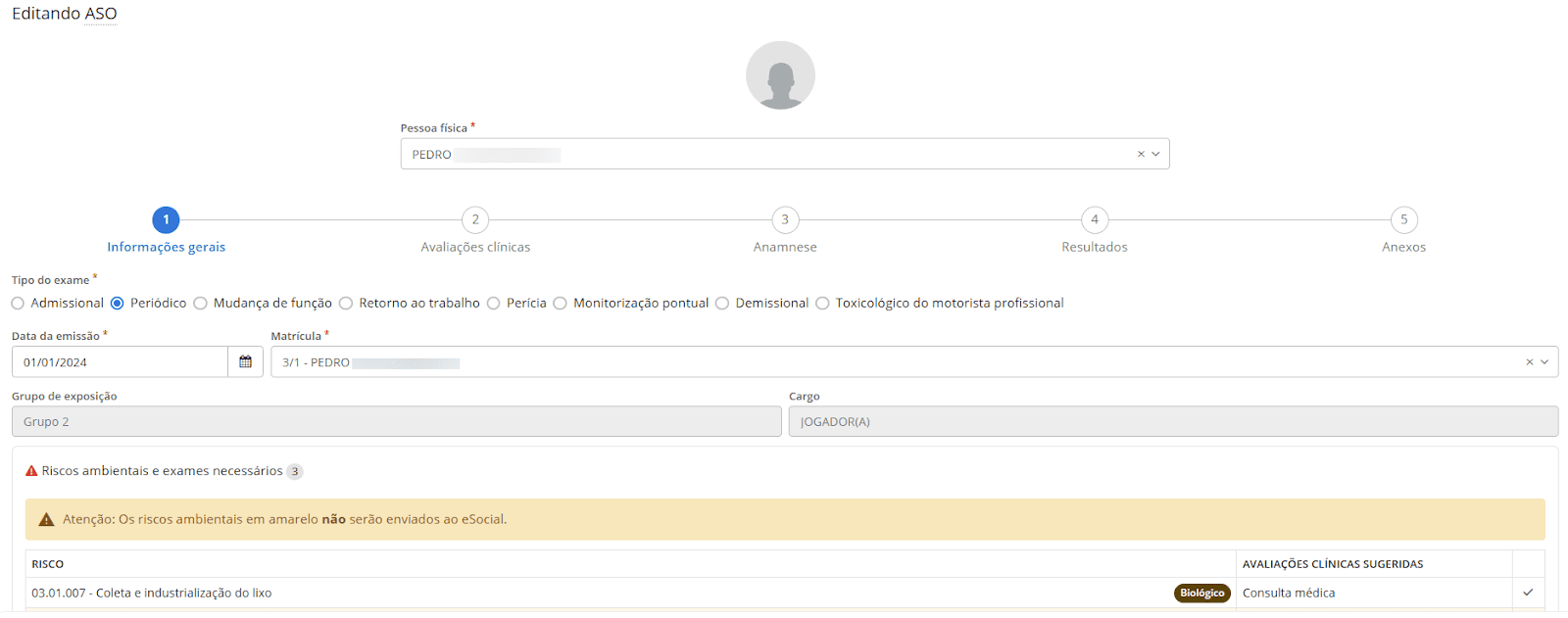Go to step 2 circle icon
Screen dimensions: 1568x618
coord(475,219)
